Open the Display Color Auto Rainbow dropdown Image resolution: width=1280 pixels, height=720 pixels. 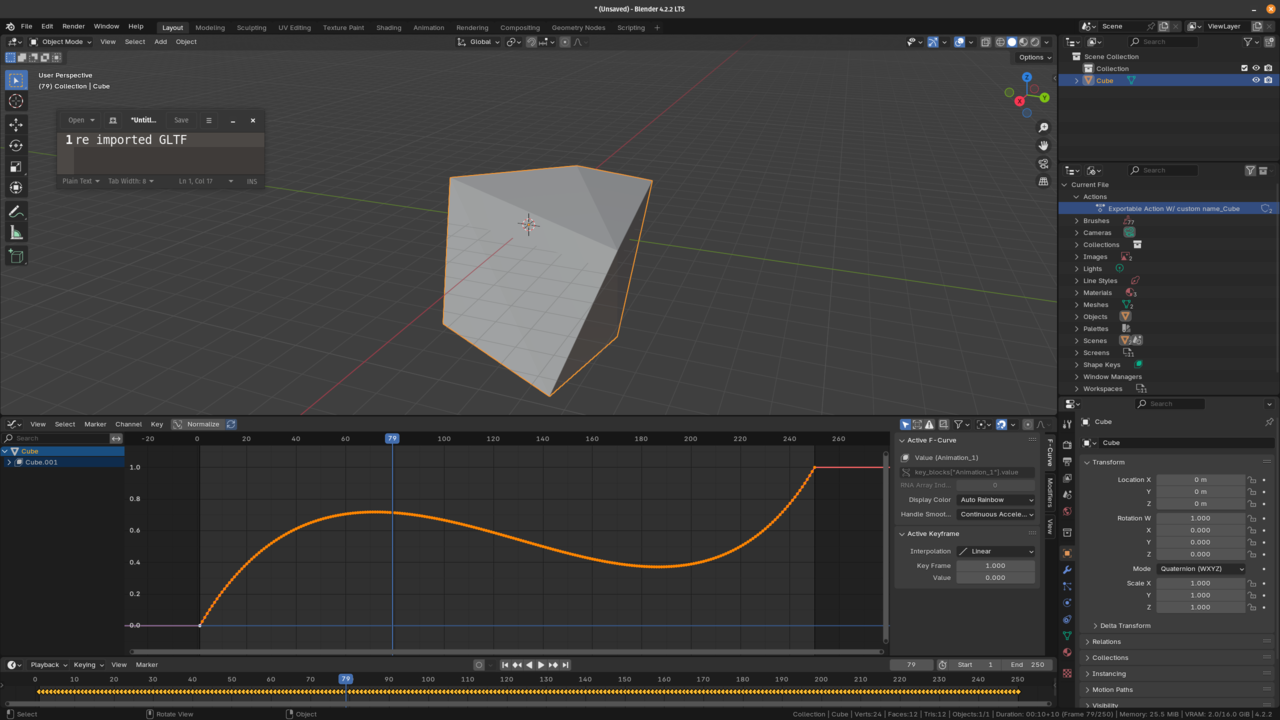pos(996,500)
